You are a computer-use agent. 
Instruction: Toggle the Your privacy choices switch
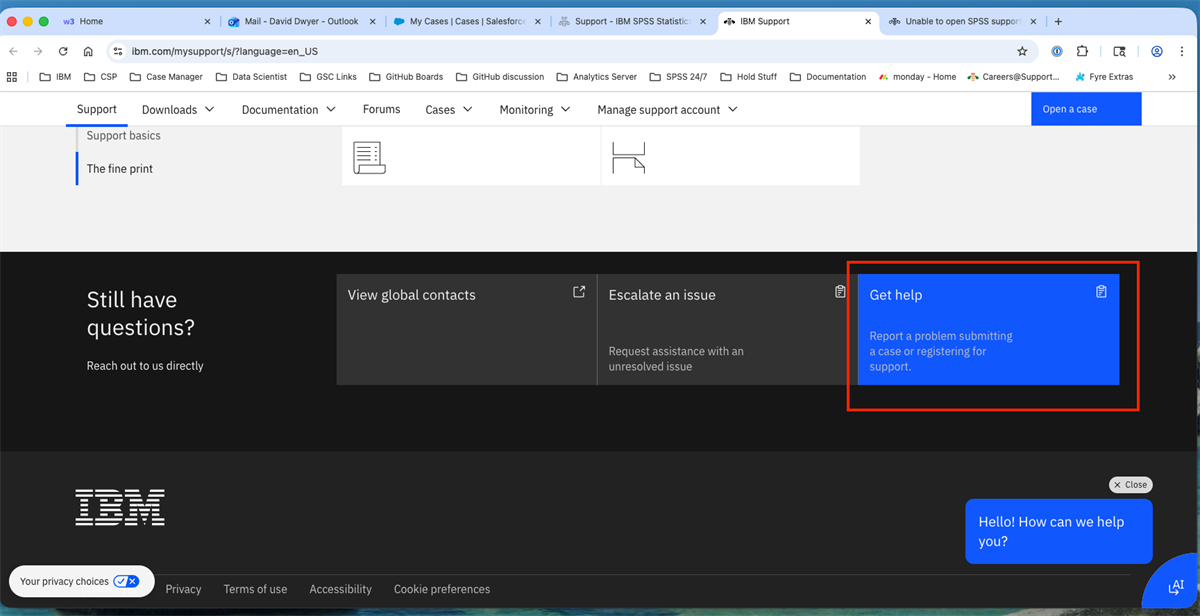point(126,581)
